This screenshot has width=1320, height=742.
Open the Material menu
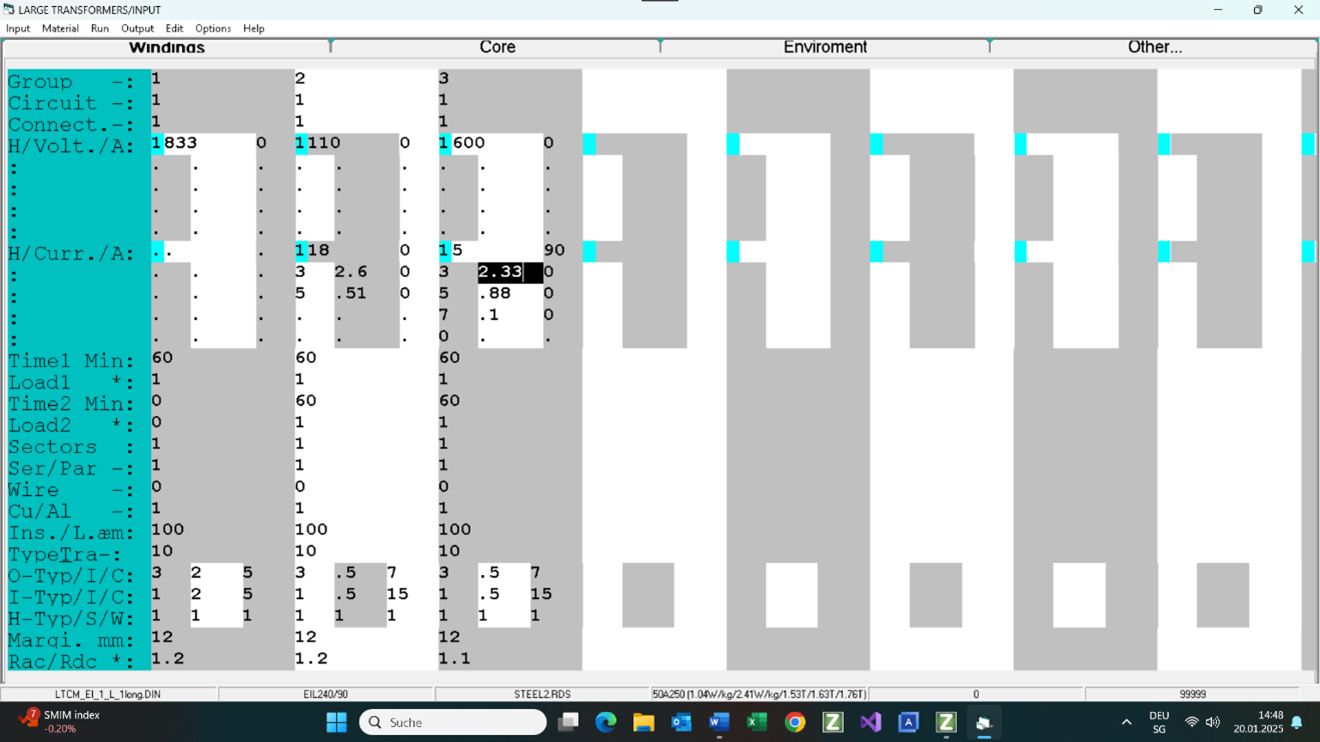[60, 29]
